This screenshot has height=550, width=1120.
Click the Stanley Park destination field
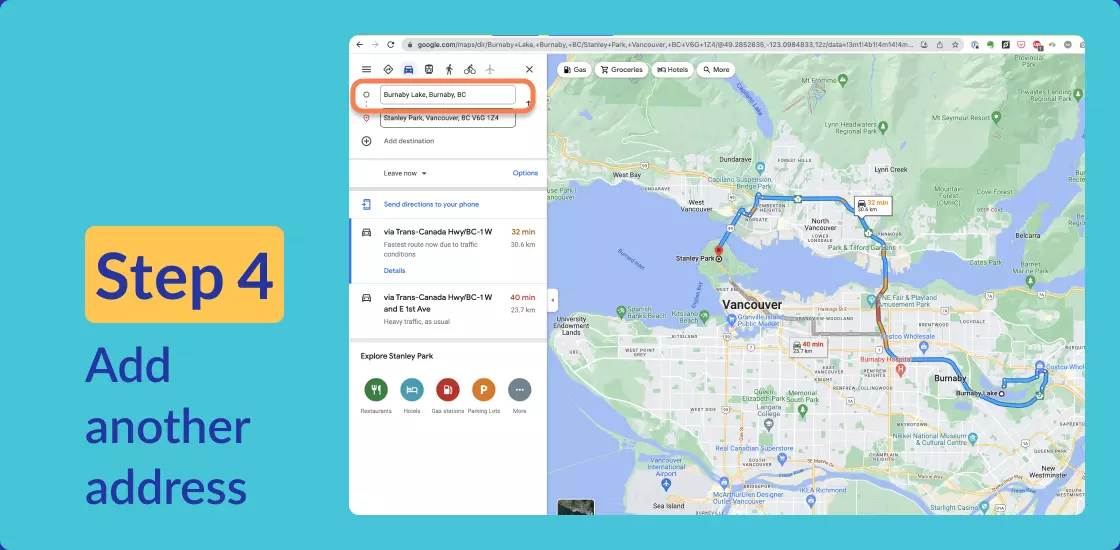coord(448,118)
